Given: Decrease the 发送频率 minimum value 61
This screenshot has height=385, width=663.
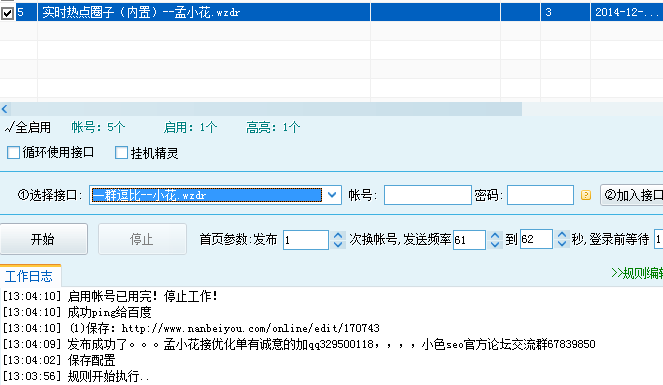Looking at the screenshot, I should [495, 245].
